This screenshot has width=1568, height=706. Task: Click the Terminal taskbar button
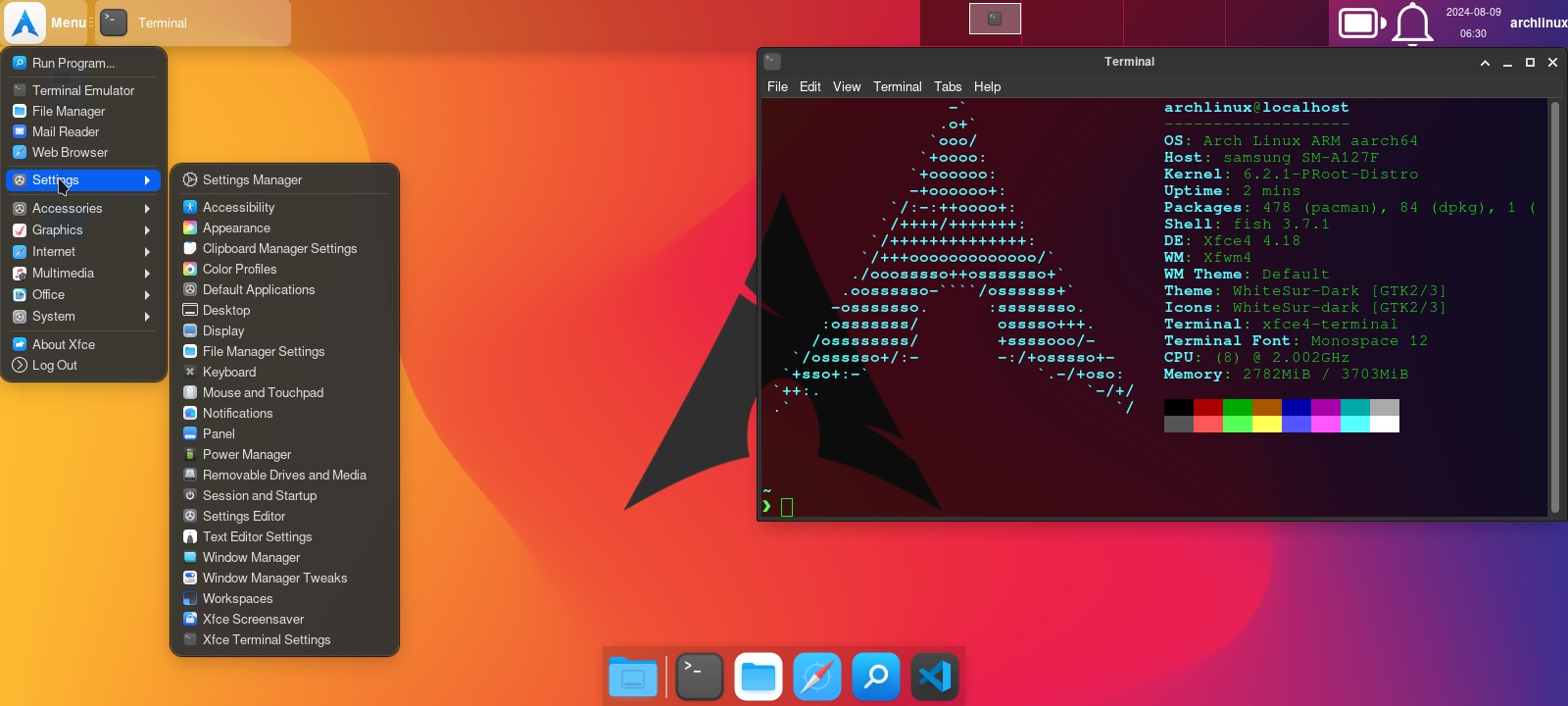tap(193, 23)
